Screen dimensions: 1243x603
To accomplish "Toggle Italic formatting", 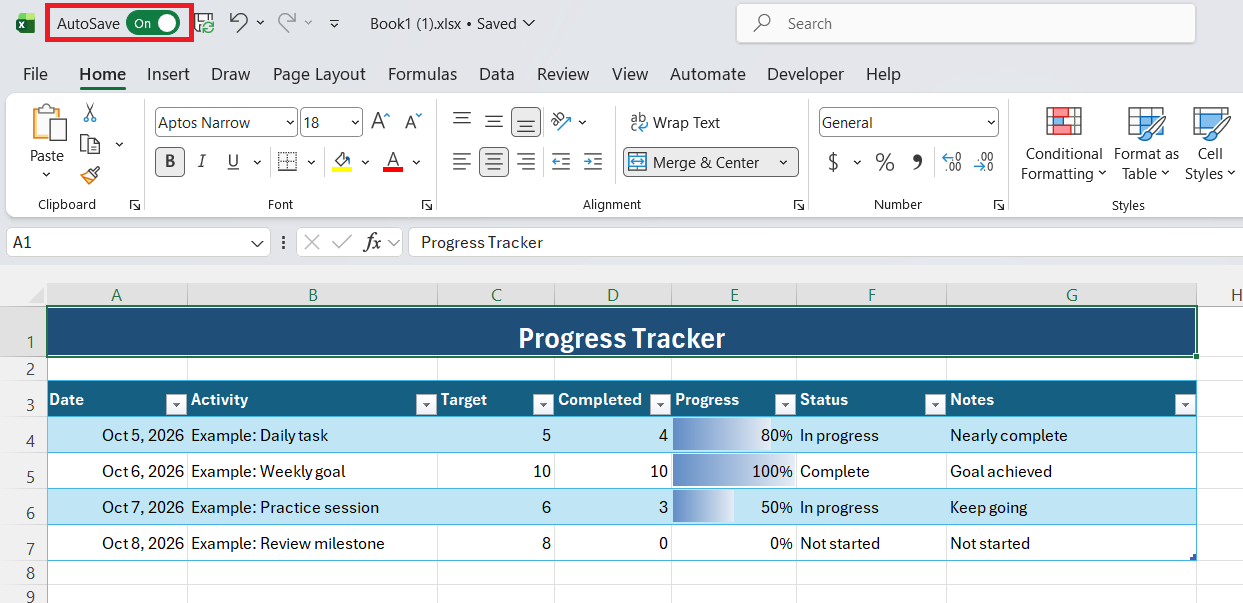I will 201,161.
